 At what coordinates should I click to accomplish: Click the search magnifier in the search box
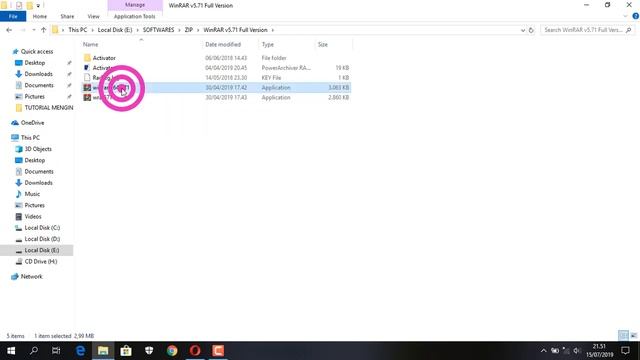629,30
